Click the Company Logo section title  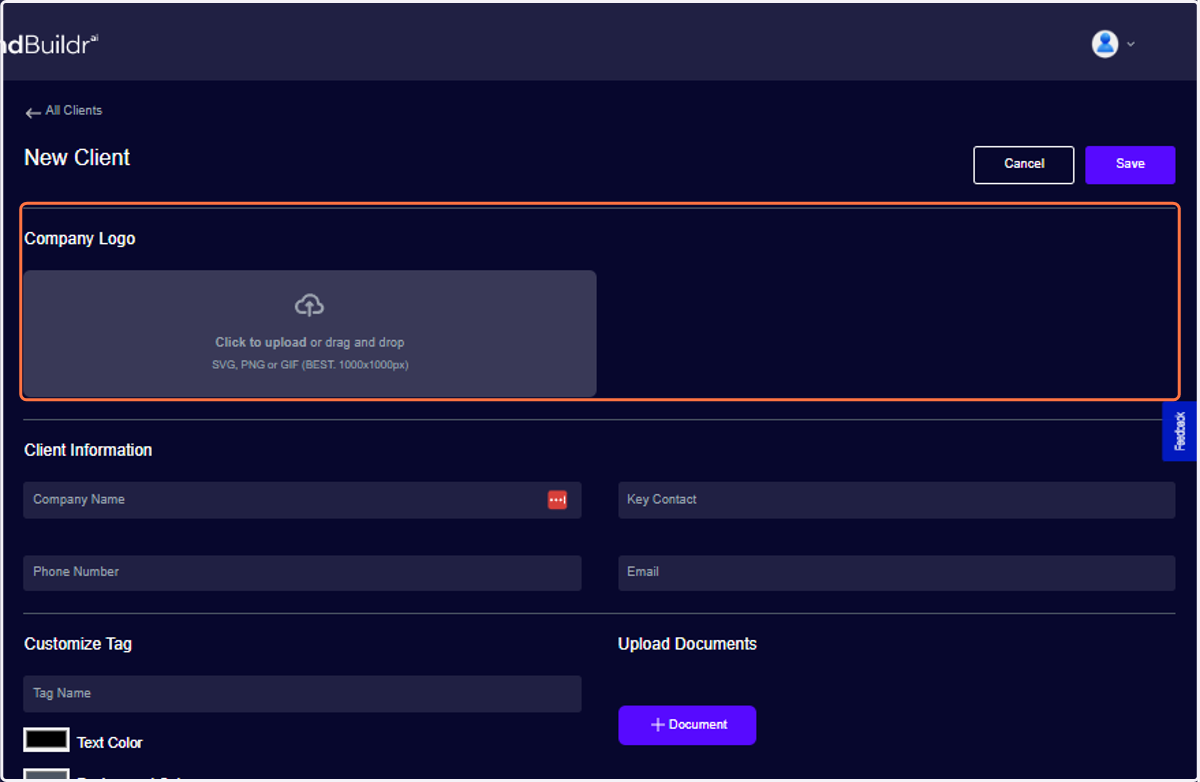pyautogui.click(x=80, y=239)
